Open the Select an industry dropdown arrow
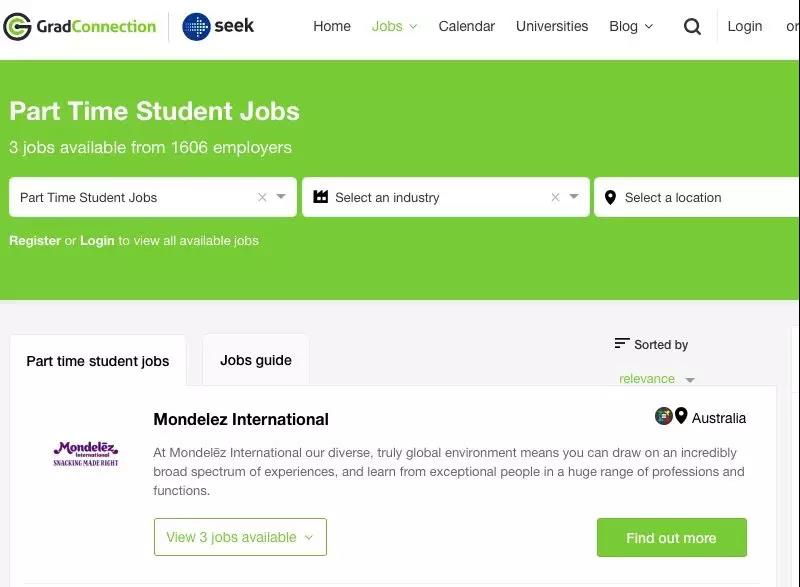 tap(574, 197)
